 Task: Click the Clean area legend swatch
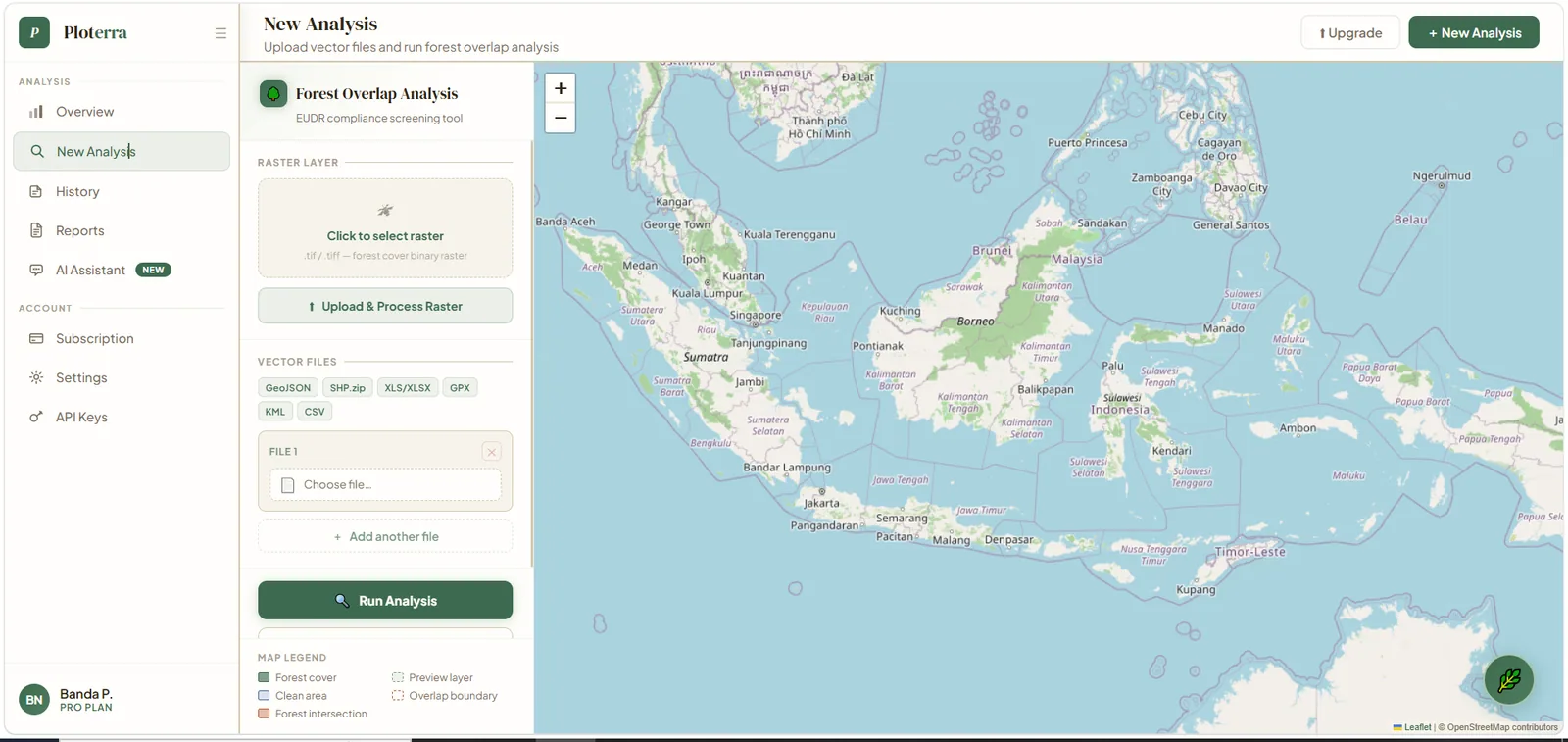(264, 696)
